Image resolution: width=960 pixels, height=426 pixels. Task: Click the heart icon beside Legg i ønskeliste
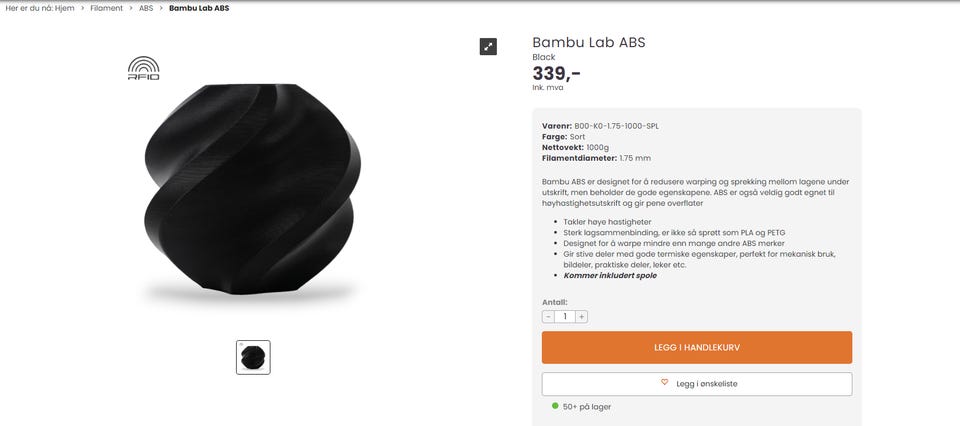coord(664,383)
